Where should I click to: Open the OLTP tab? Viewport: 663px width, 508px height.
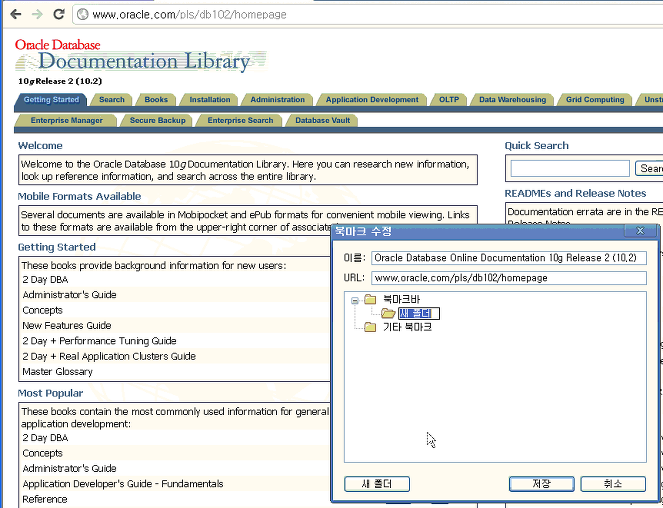pyautogui.click(x=449, y=100)
